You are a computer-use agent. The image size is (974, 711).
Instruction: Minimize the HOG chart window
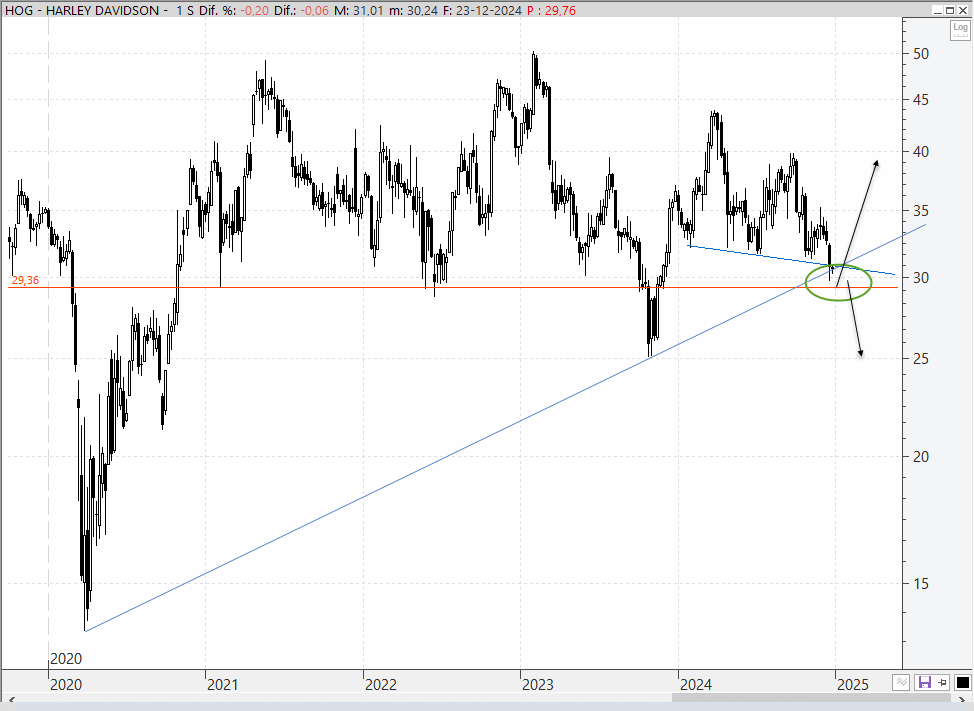pyautogui.click(x=938, y=10)
